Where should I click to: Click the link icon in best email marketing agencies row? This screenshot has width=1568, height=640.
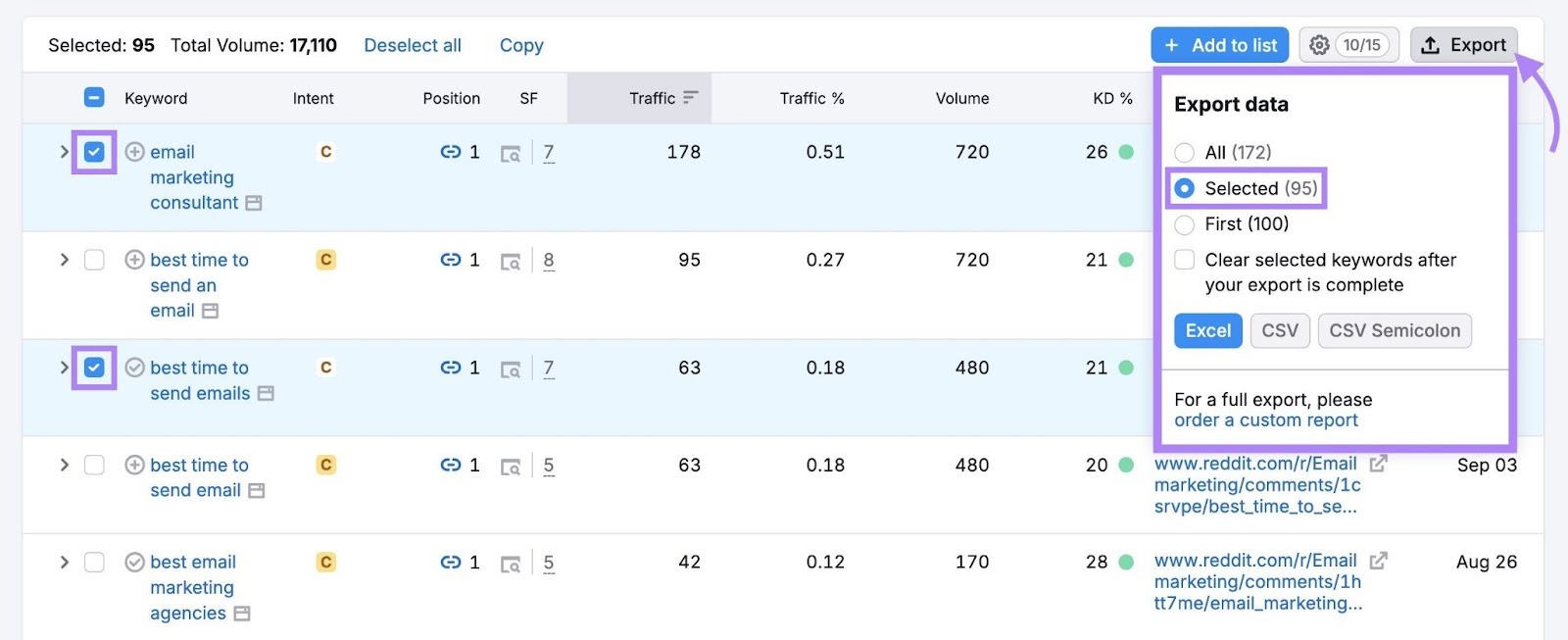450,563
